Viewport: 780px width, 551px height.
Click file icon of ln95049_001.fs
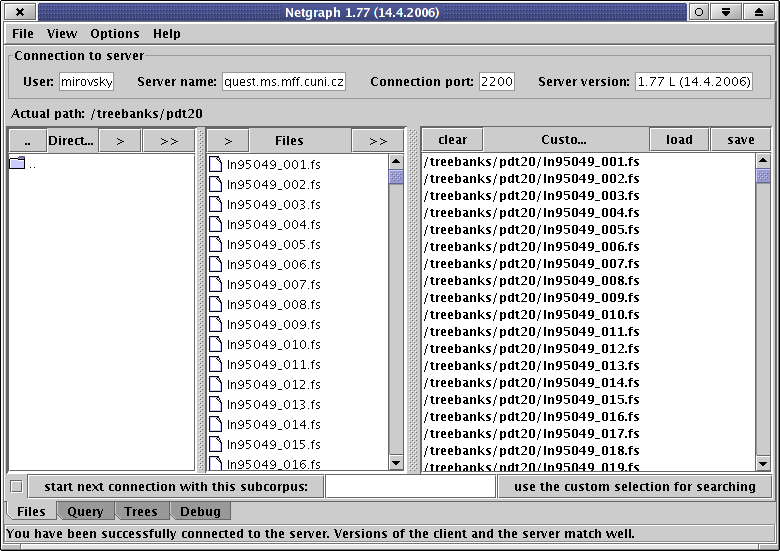click(215, 164)
